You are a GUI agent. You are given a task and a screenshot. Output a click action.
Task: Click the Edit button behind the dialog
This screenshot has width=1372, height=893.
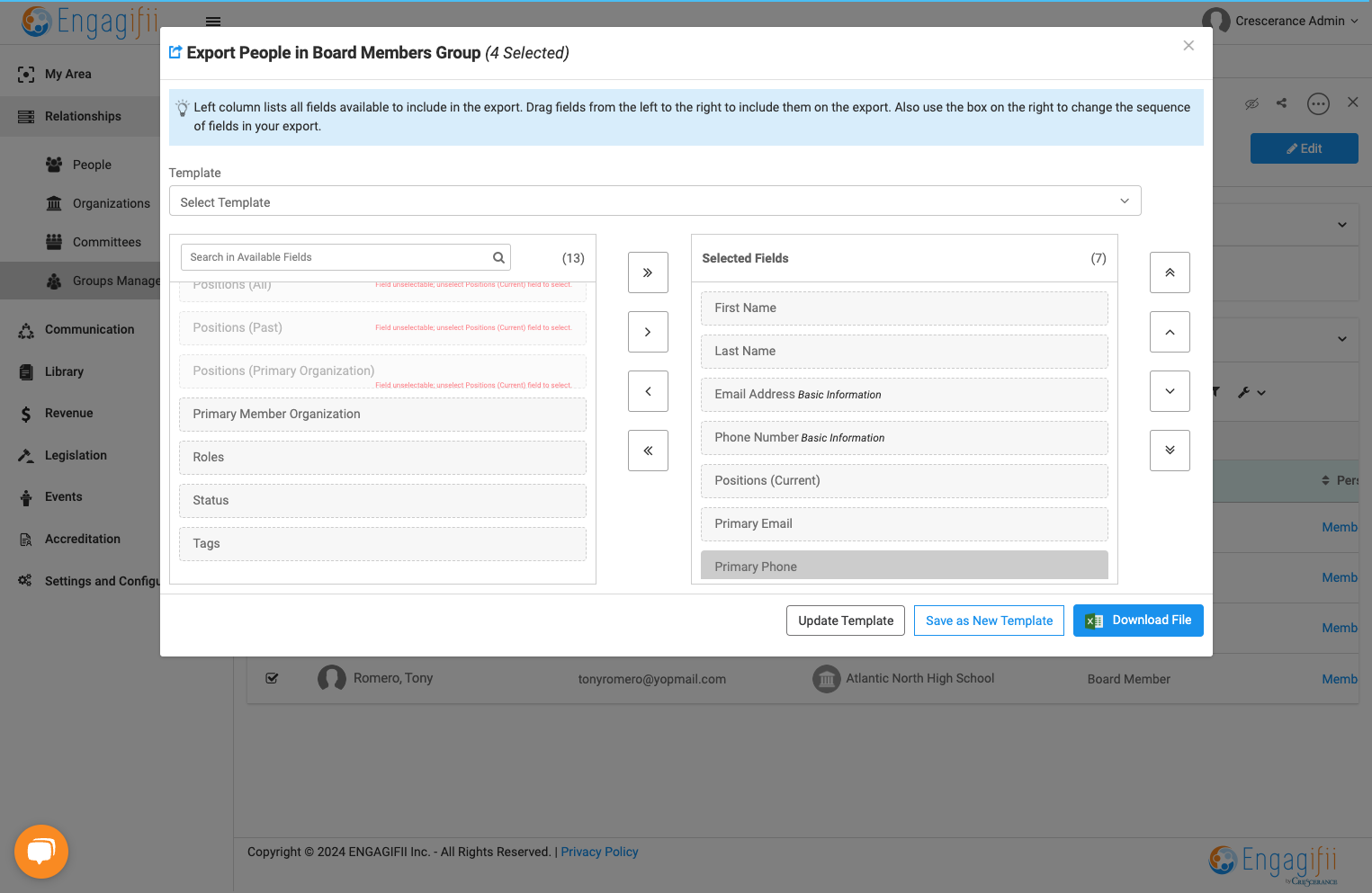[x=1304, y=148]
